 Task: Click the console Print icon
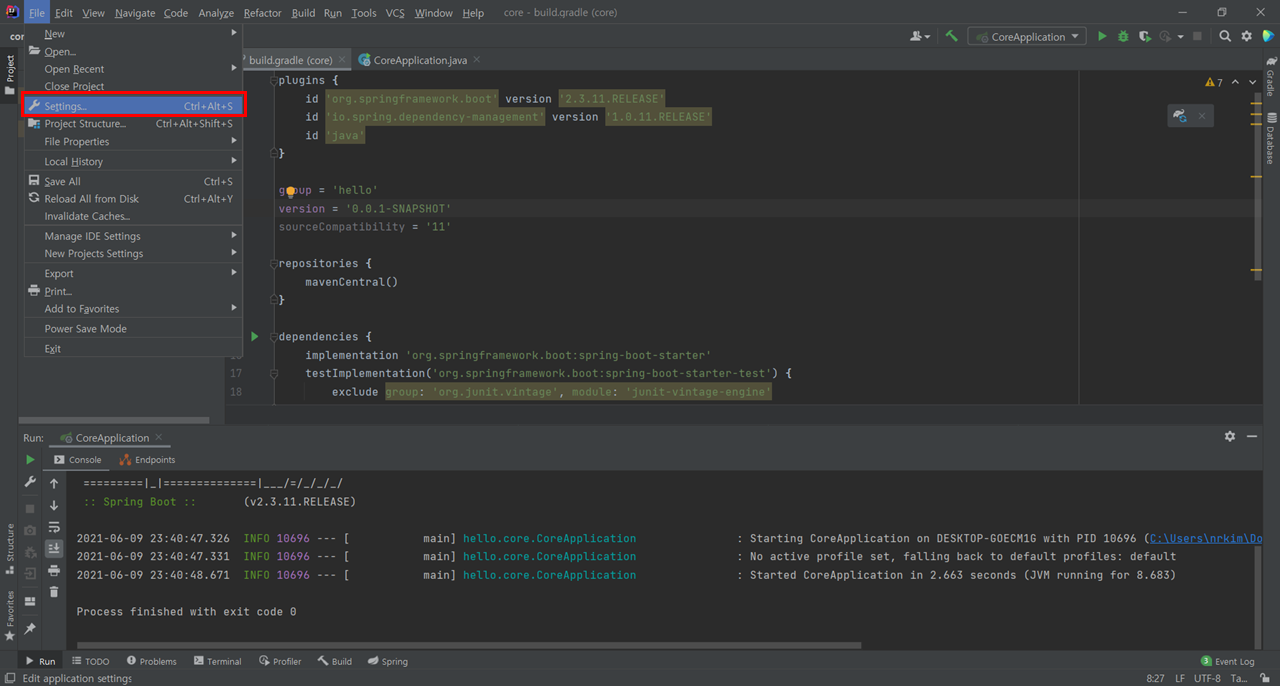pos(54,571)
